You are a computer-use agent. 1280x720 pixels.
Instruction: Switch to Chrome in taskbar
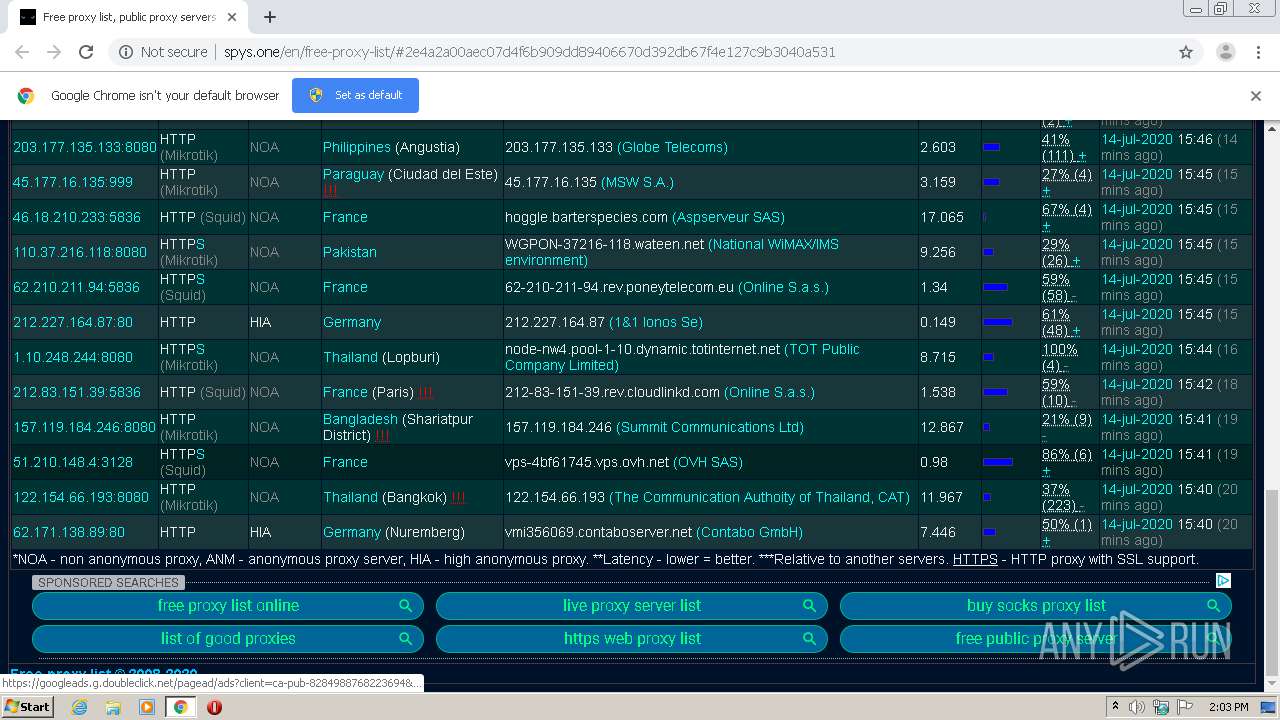click(x=181, y=707)
